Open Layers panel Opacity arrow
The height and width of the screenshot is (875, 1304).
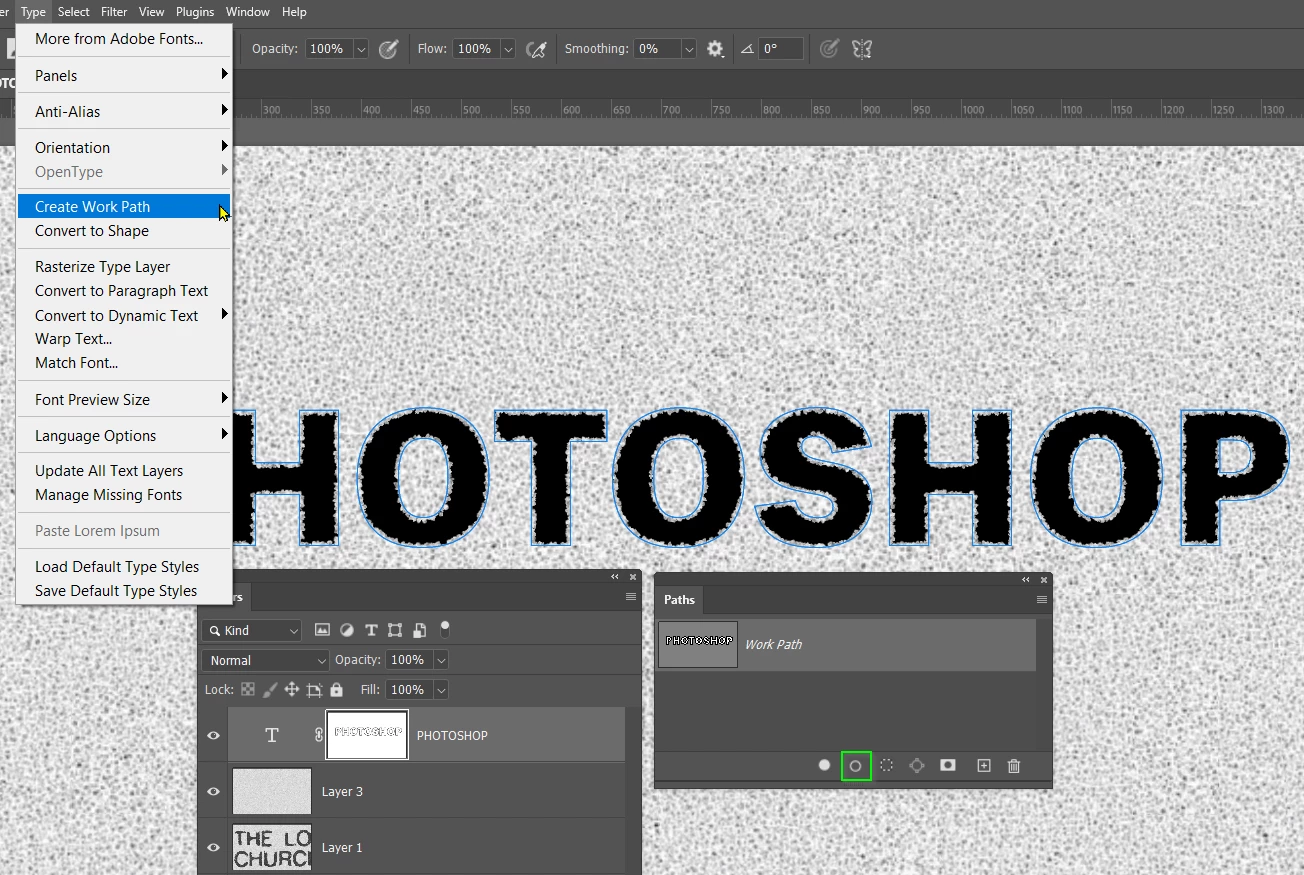441,660
